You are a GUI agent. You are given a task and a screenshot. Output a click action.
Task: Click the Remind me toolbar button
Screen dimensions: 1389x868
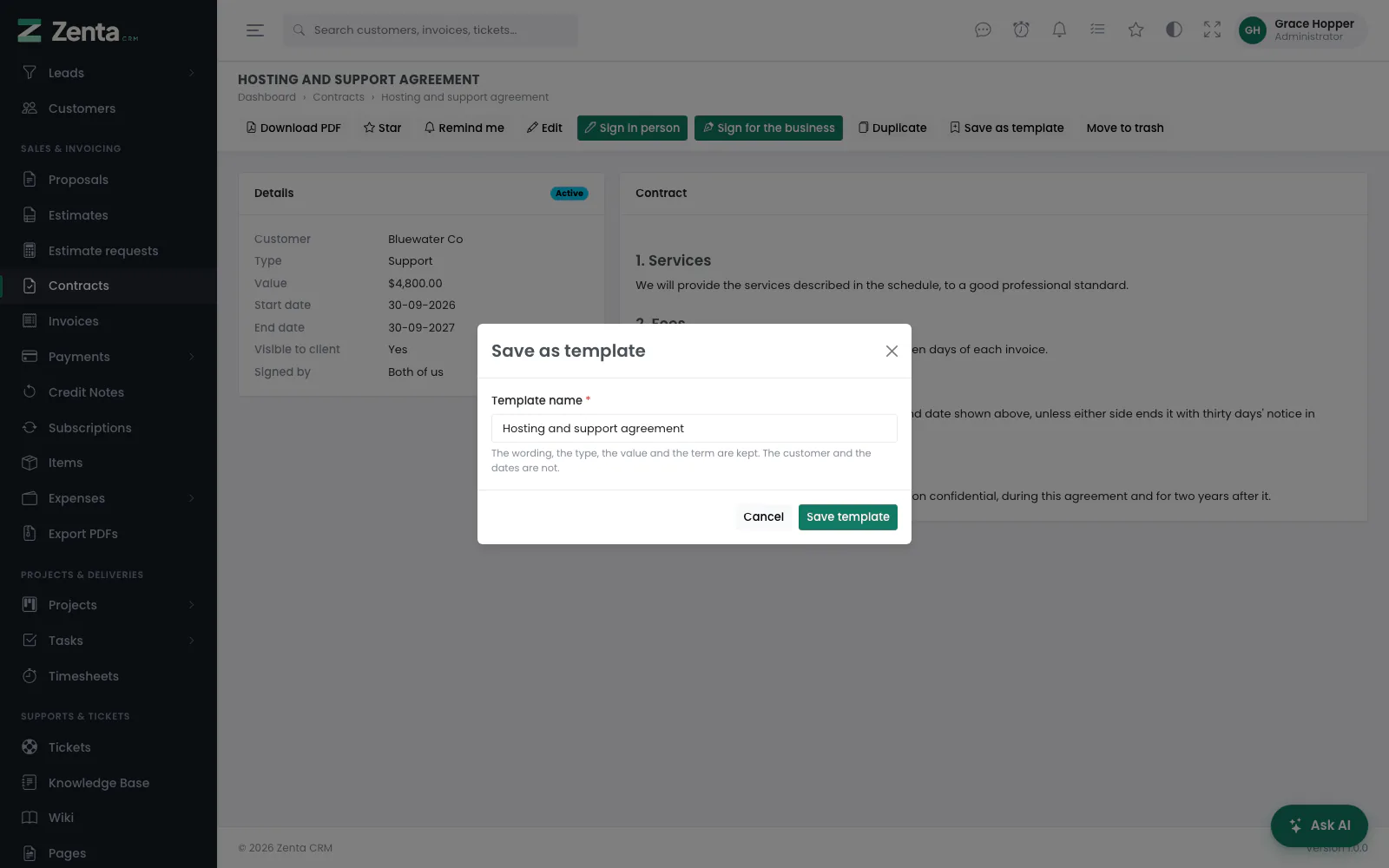[x=464, y=128]
